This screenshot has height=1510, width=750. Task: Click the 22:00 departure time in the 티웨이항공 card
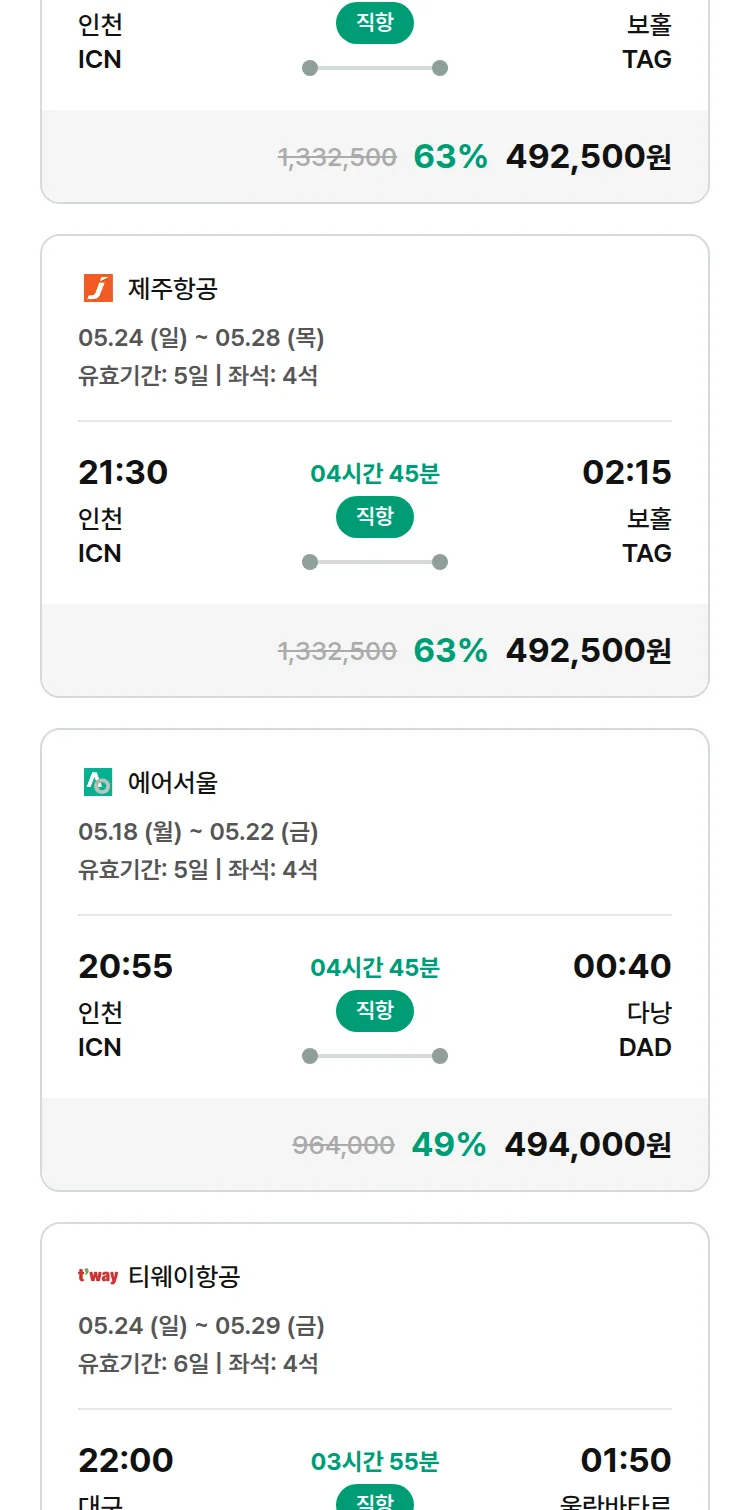click(126, 1460)
